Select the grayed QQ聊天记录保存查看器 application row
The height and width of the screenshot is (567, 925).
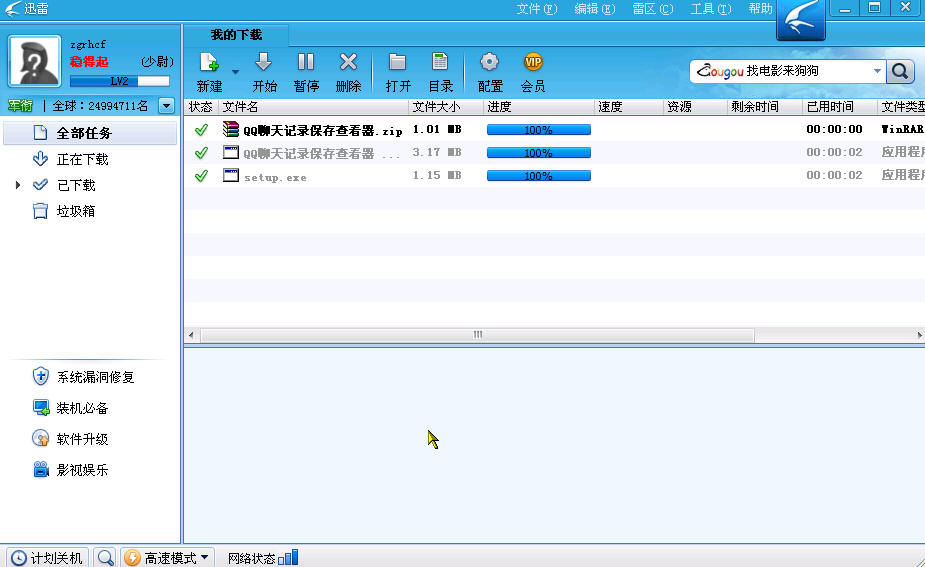555,153
